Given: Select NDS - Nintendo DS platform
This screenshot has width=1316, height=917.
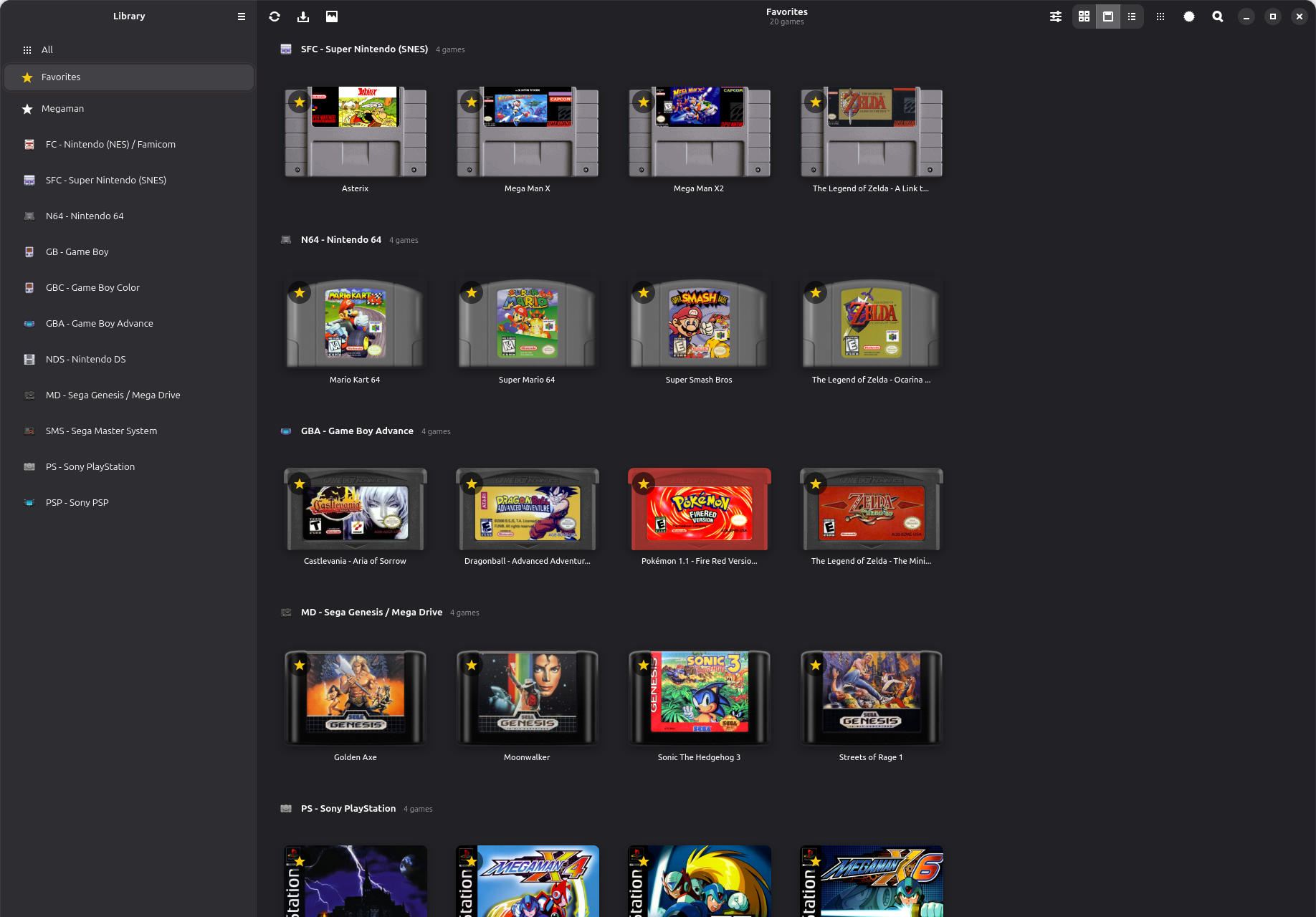Looking at the screenshot, I should pyautogui.click(x=129, y=360).
